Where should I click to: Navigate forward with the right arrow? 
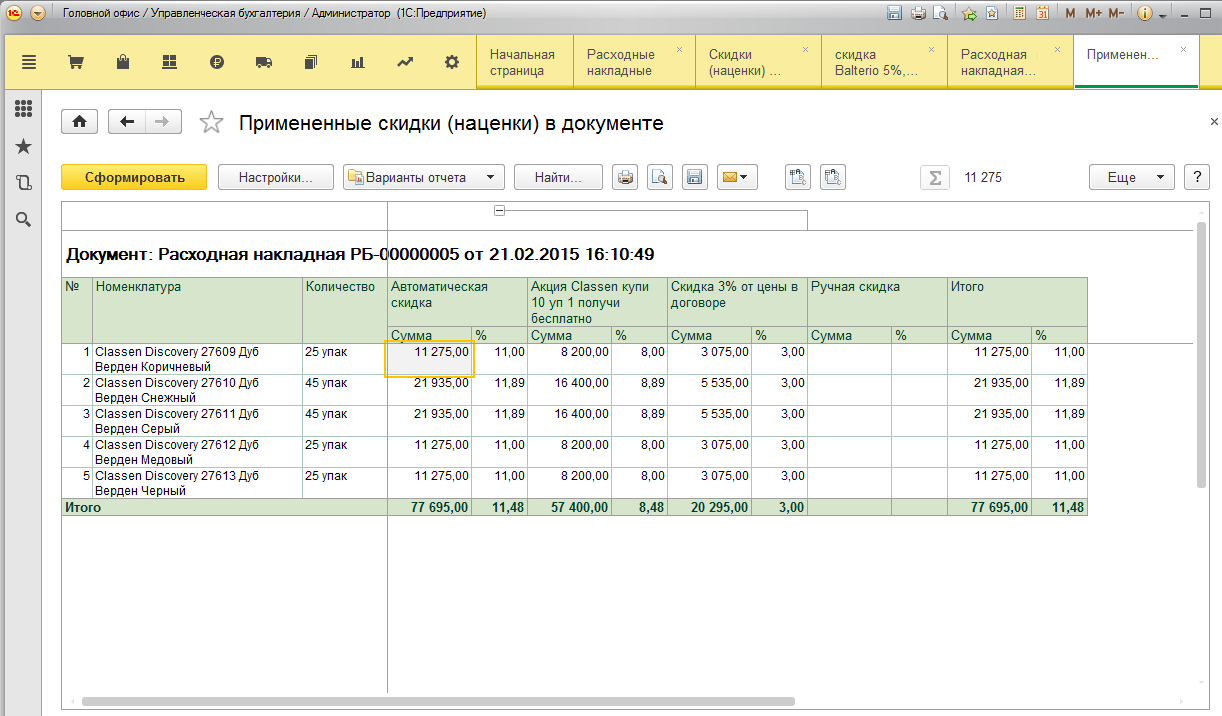pyautogui.click(x=163, y=122)
